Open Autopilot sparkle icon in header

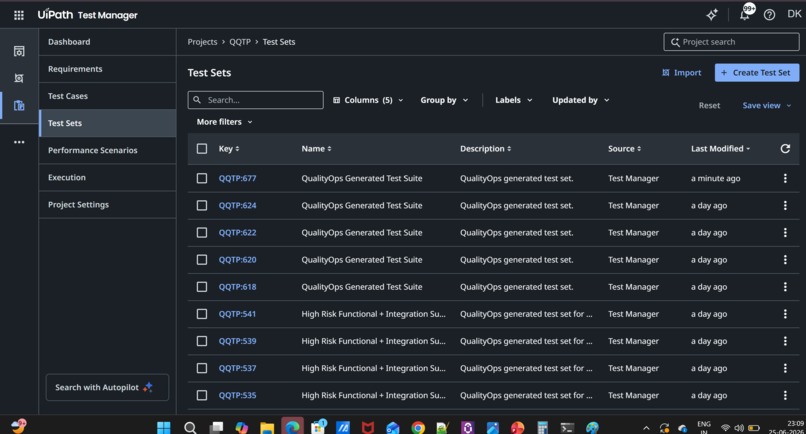(712, 15)
